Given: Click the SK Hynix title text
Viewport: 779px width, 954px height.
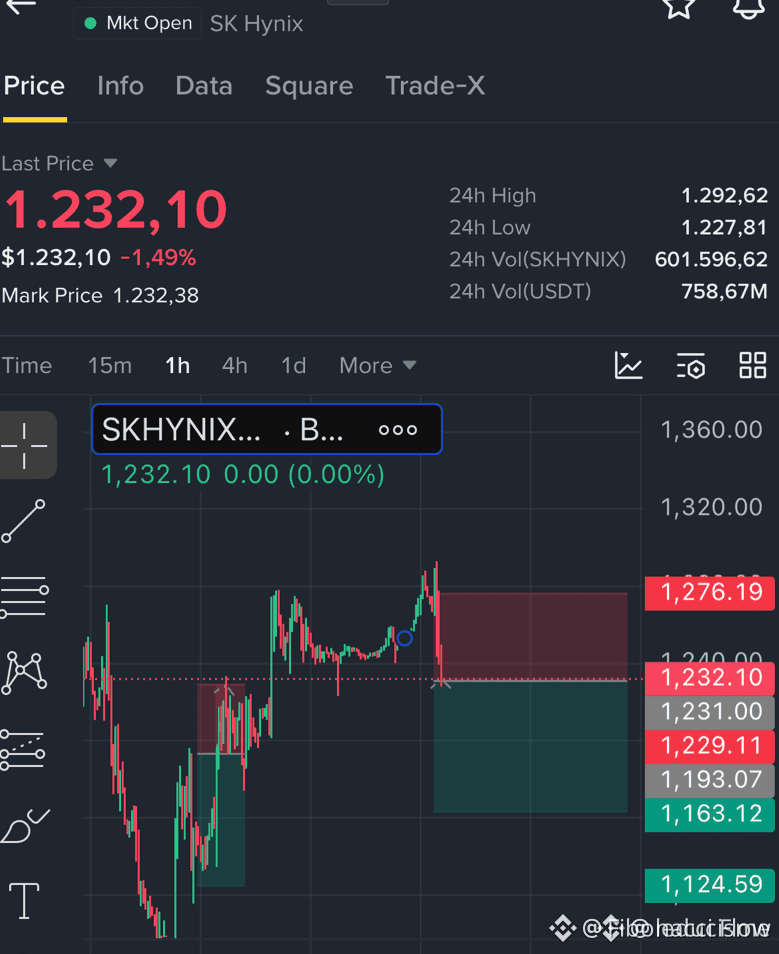Looking at the screenshot, I should pyautogui.click(x=256, y=24).
